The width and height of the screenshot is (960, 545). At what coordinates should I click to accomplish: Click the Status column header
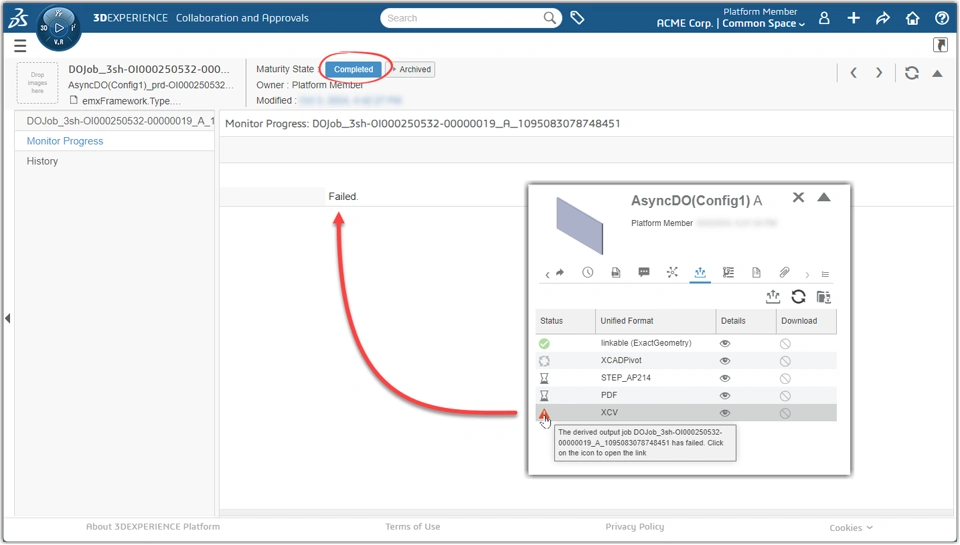(565, 321)
